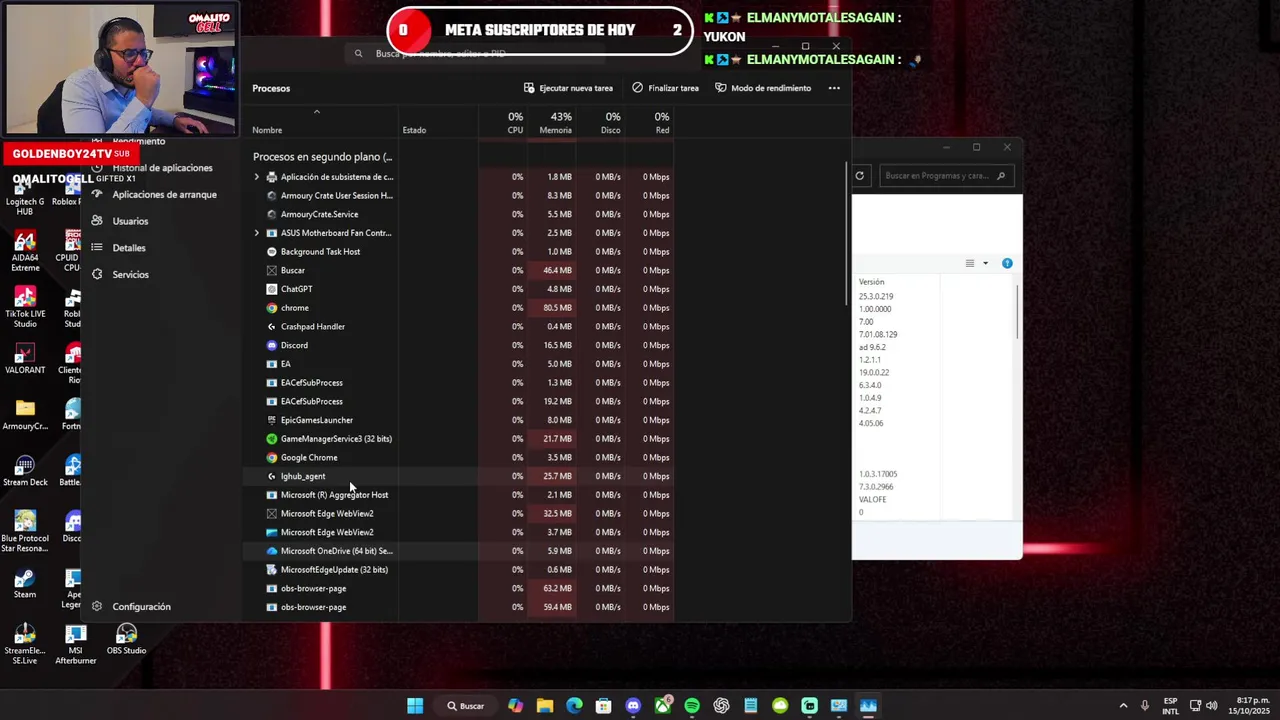
Task: Select Microsoft OneDrive (64 bit) process
Action: click(460, 551)
